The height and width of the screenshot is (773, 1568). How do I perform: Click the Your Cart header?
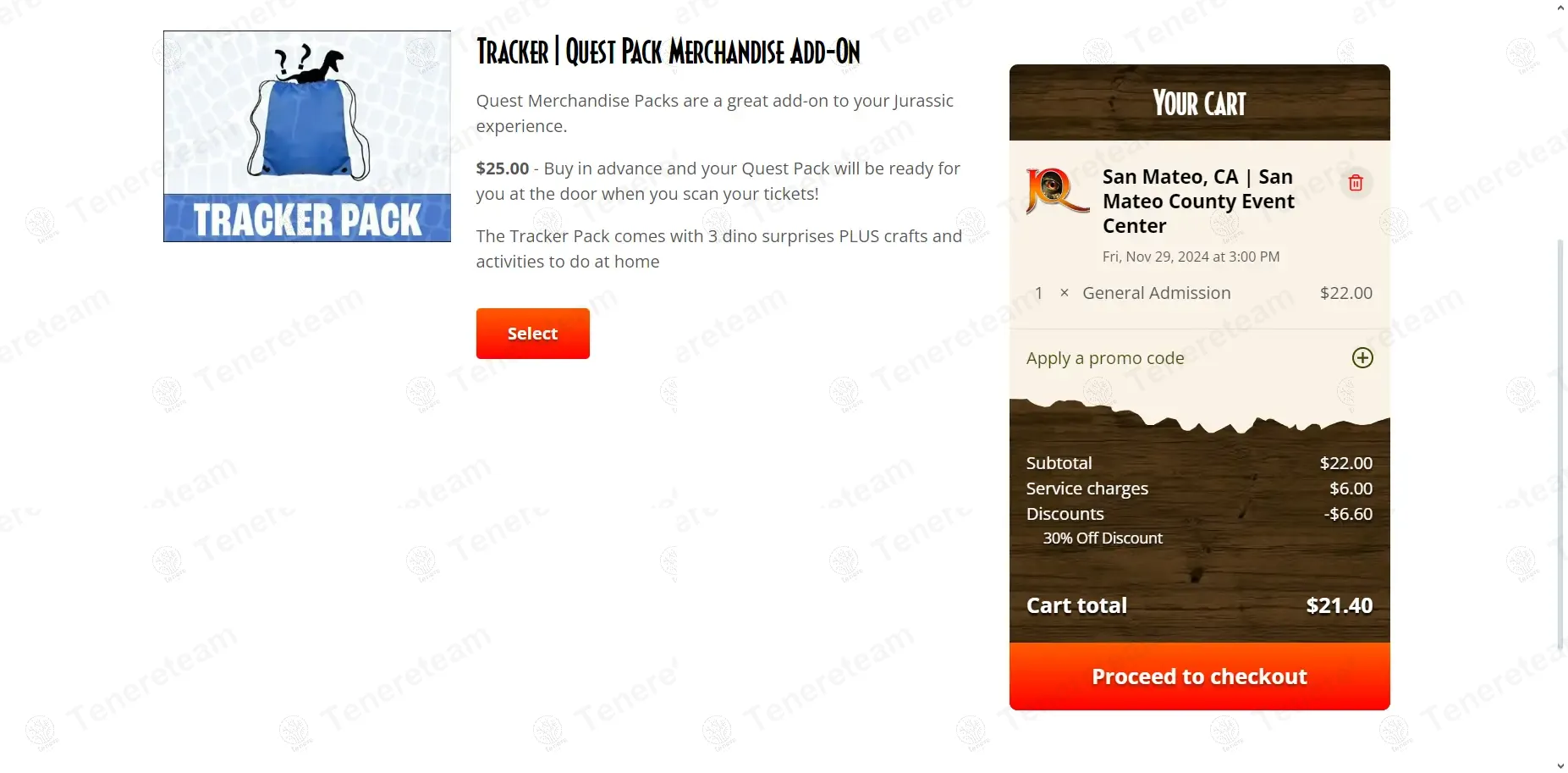(1199, 103)
